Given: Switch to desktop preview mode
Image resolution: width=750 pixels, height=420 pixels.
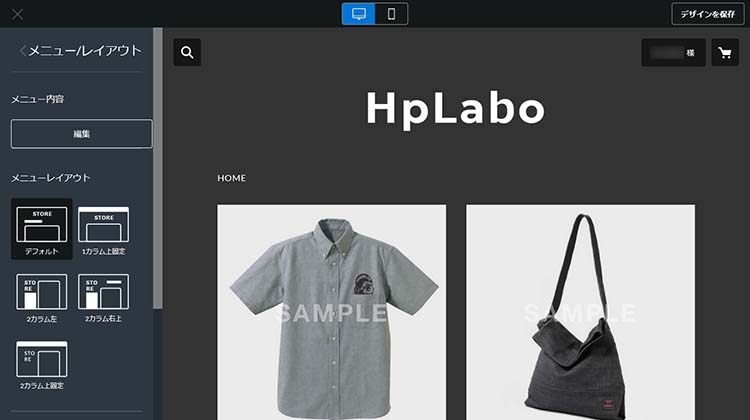Looking at the screenshot, I should [359, 14].
